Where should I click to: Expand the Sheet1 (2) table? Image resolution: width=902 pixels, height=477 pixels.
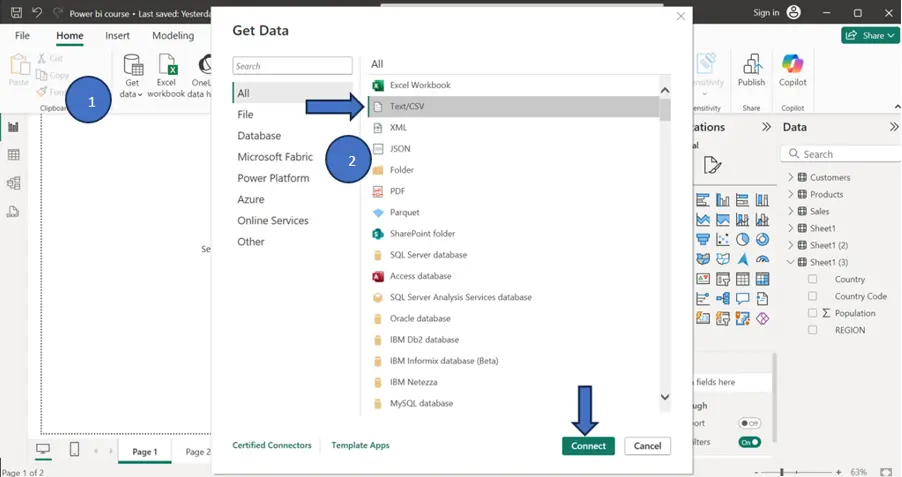coord(790,245)
